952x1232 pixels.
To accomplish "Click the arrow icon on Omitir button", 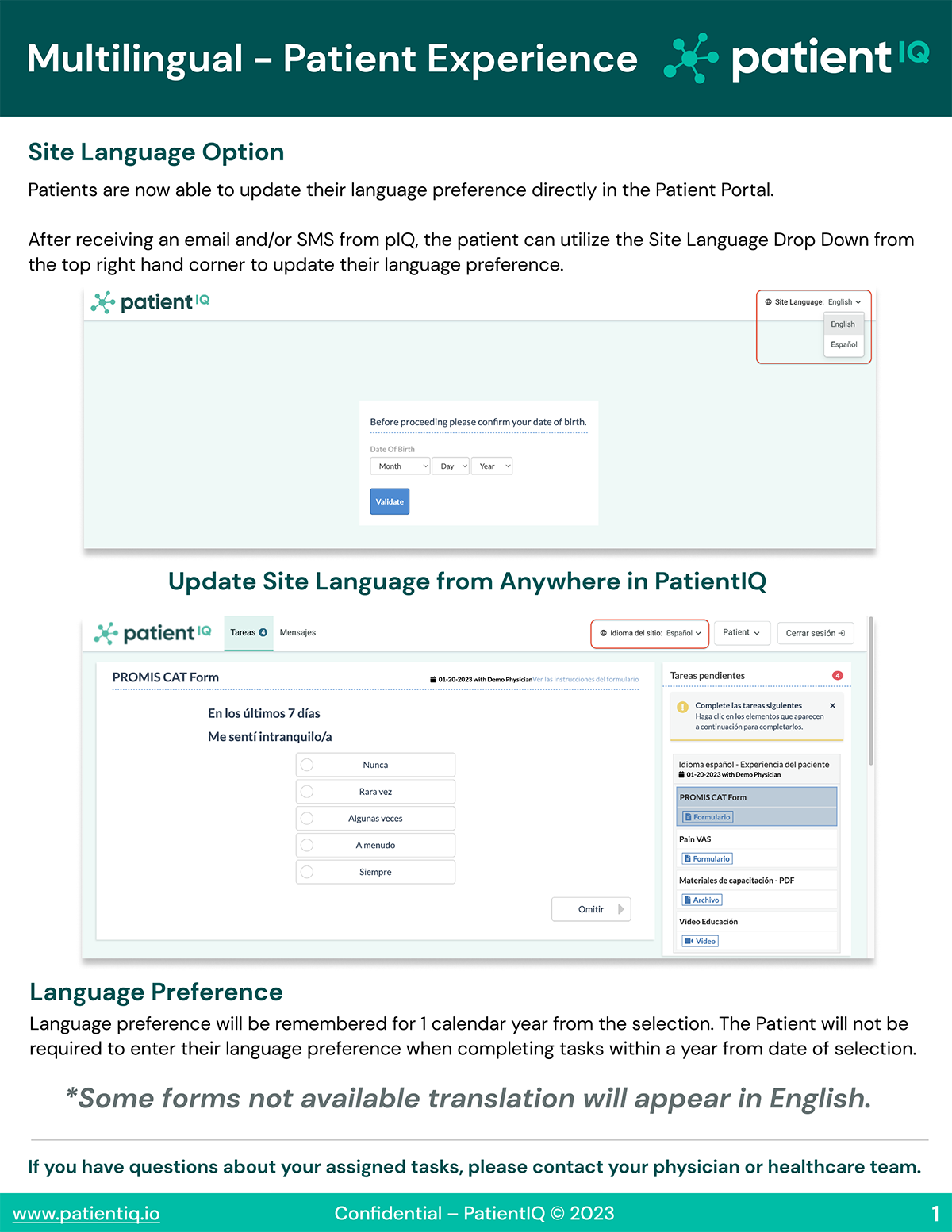I will tap(621, 909).
